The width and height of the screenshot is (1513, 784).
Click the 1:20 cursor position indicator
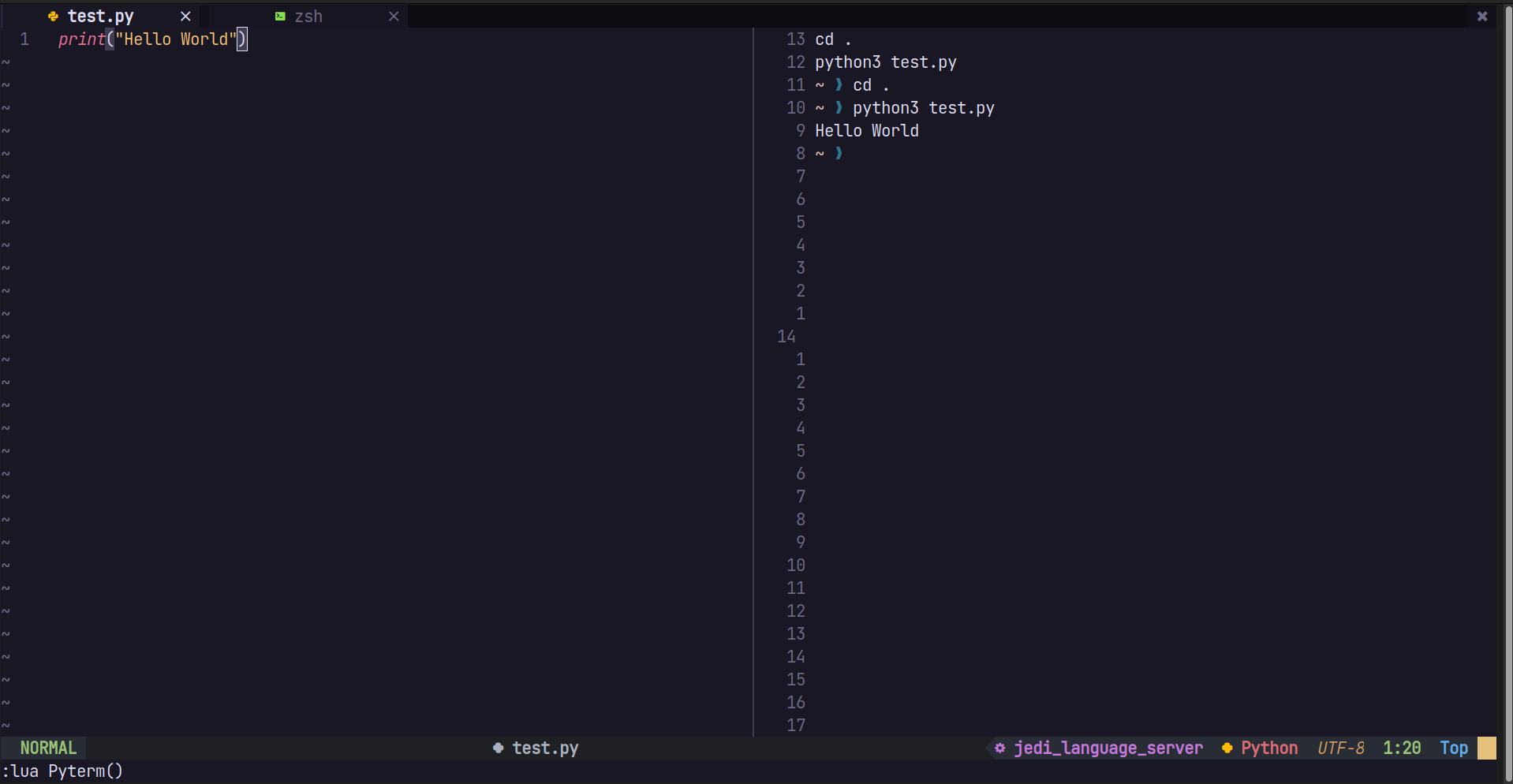[1402, 748]
